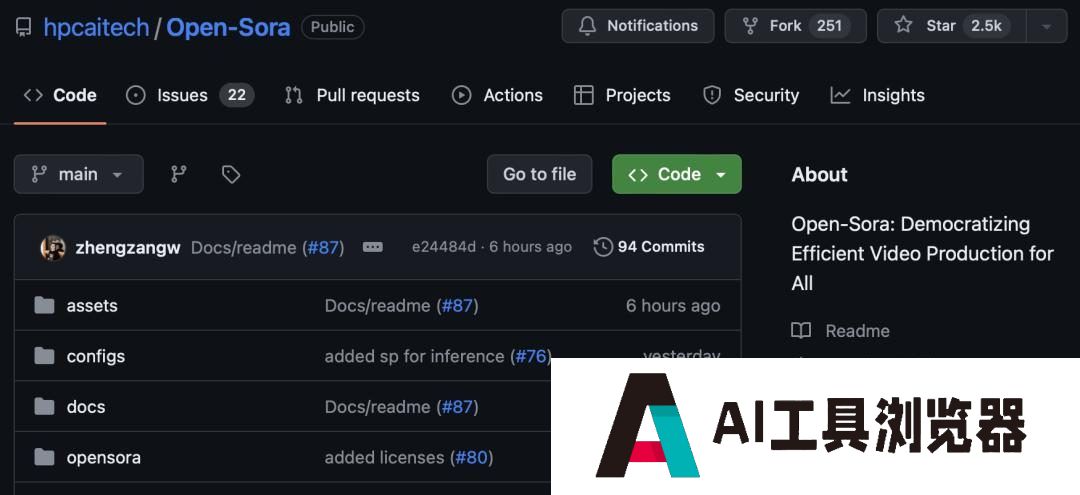The image size is (1080, 495).
Task: Open the Readme link in About
Action: (x=858, y=331)
